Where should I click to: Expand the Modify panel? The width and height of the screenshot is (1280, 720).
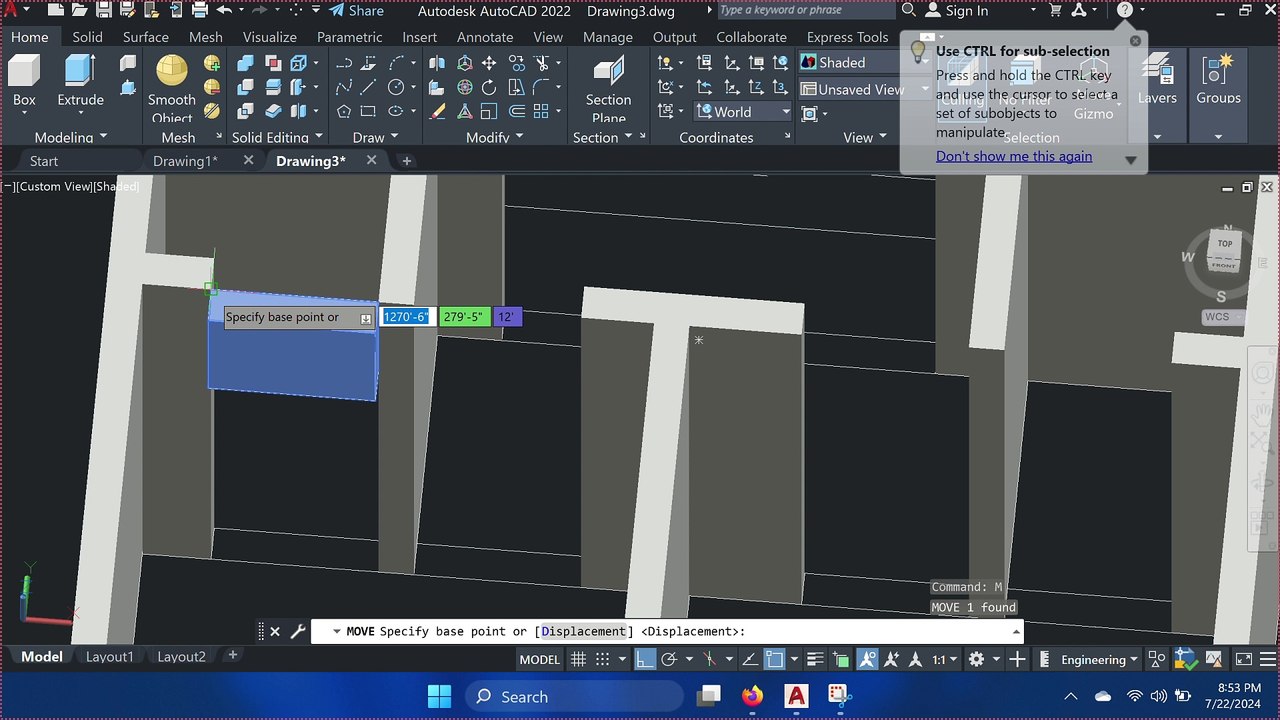(494, 137)
